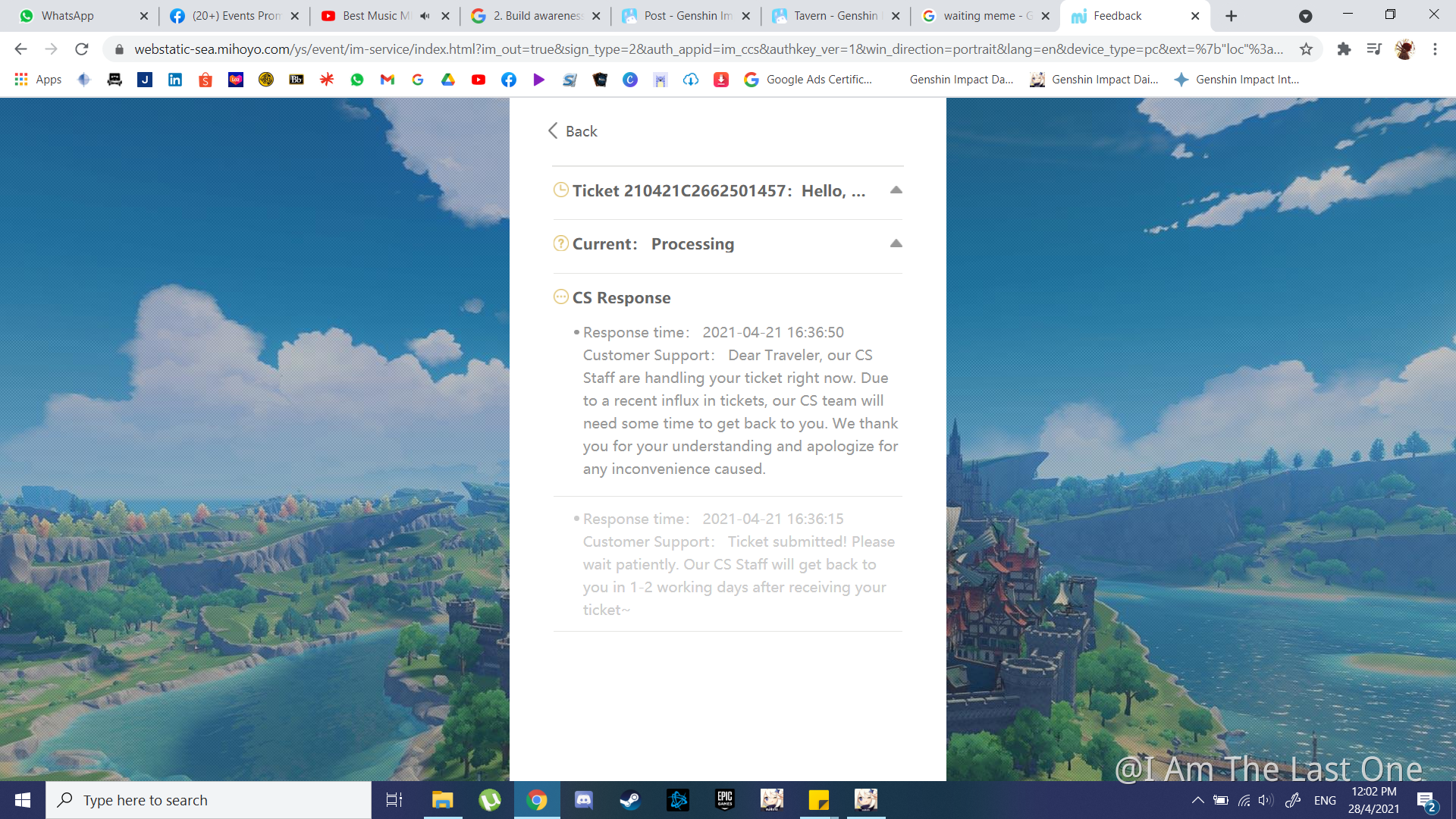Open Discord from the taskbar
The image size is (1456, 819).
pos(583,800)
